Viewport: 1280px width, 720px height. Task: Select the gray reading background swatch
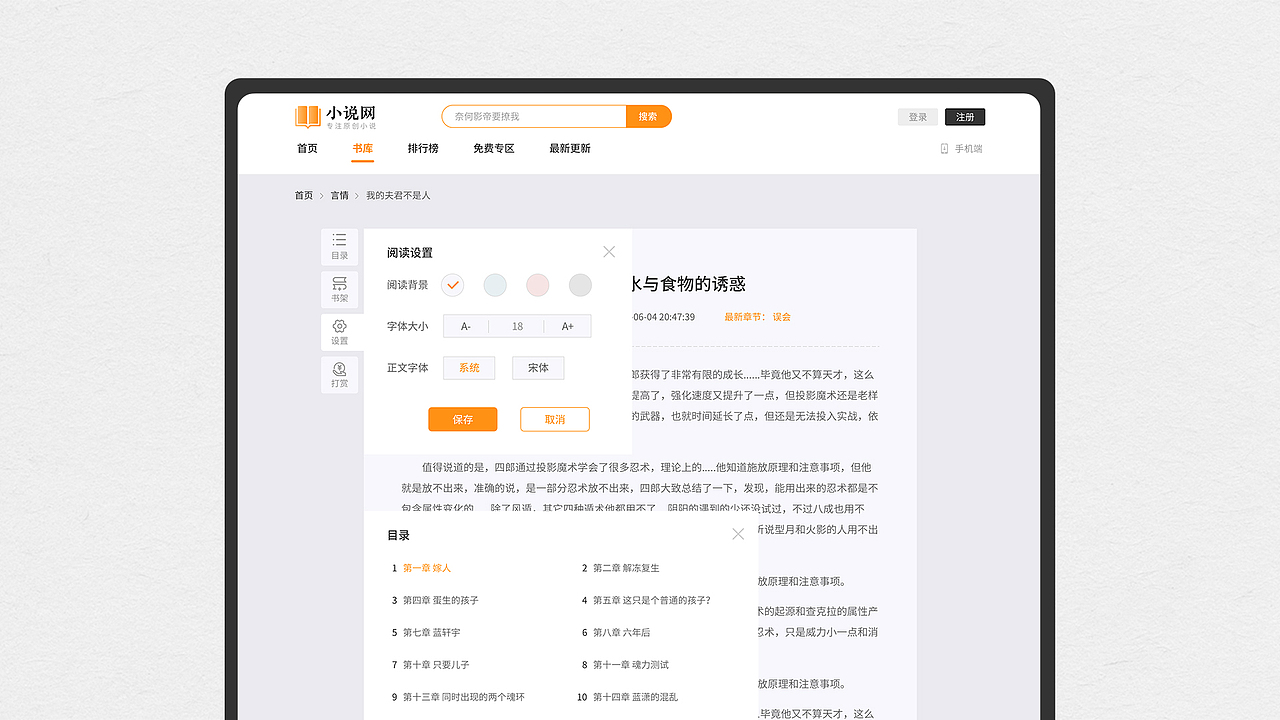point(580,285)
